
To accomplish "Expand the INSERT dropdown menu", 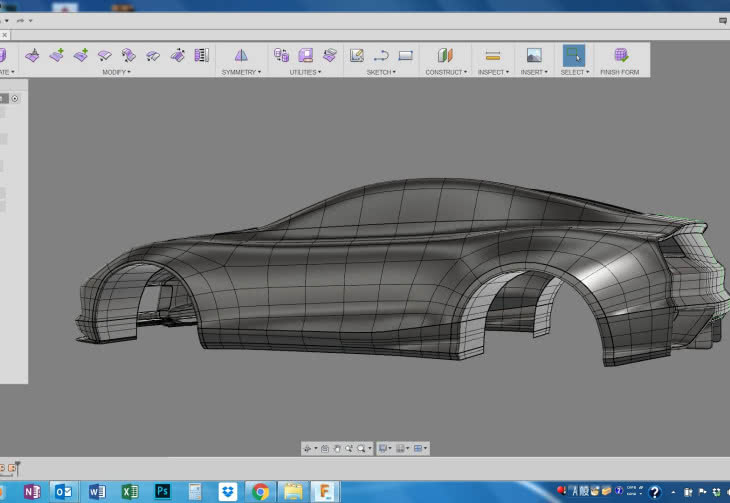I will tap(534, 72).
